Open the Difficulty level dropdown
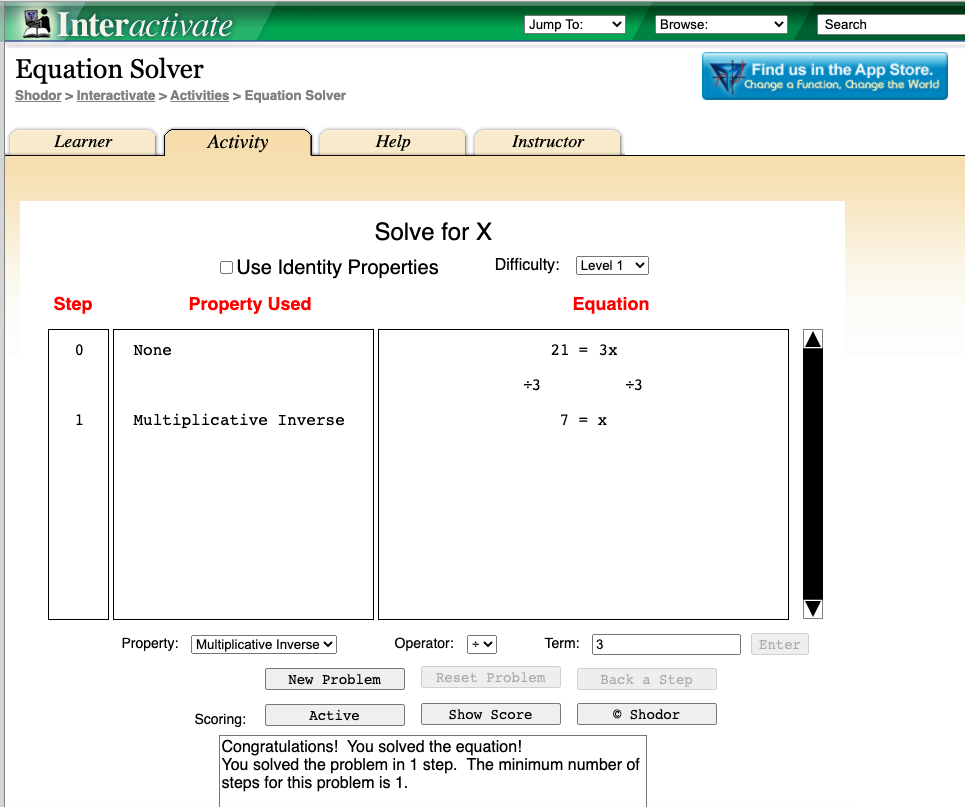Screen dimensions: 965x807 (612, 266)
